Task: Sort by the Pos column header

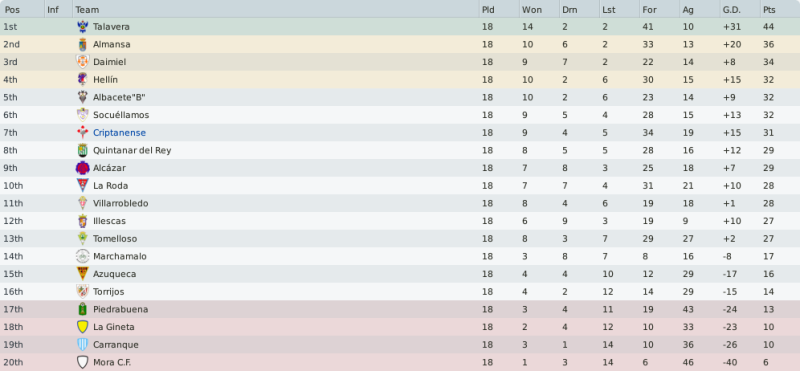Action: point(22,9)
